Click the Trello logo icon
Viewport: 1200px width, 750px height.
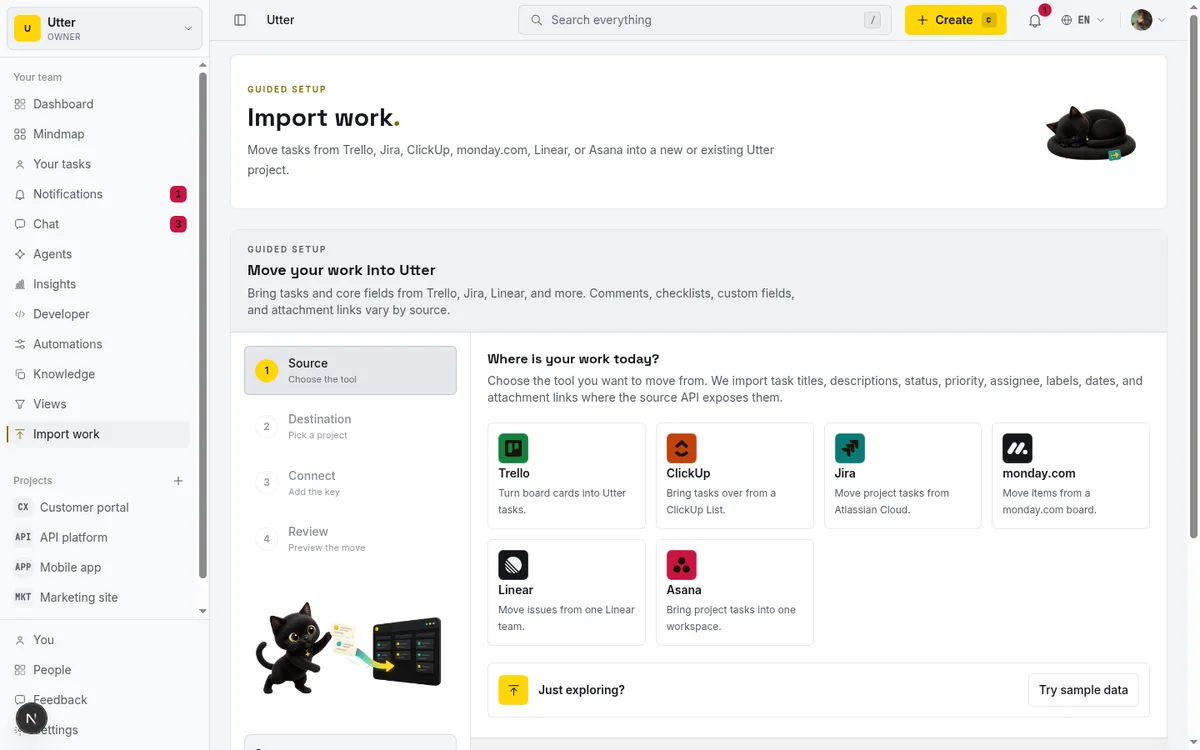(x=513, y=448)
